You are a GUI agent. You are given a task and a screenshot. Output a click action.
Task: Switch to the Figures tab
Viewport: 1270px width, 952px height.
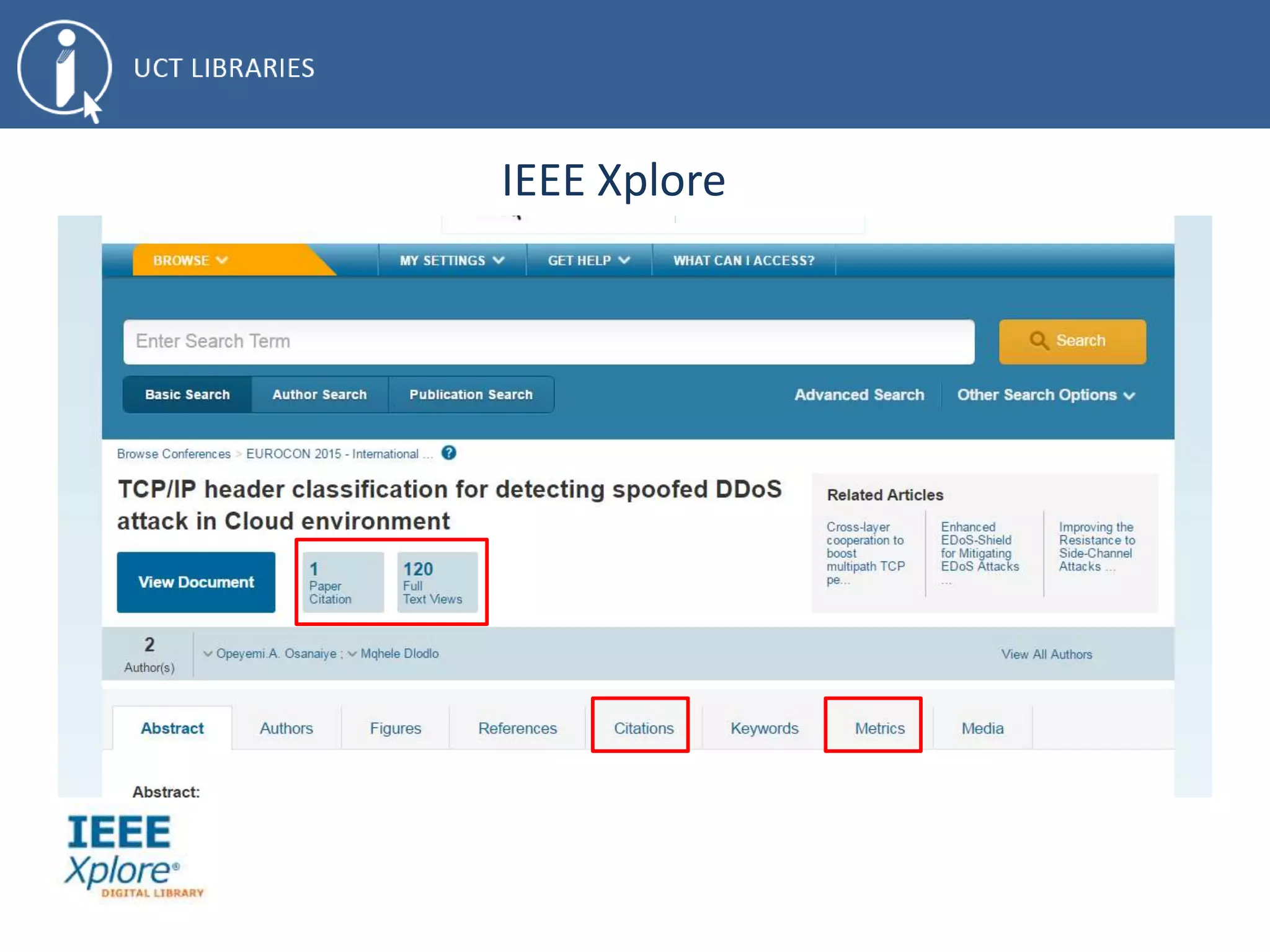(x=396, y=728)
